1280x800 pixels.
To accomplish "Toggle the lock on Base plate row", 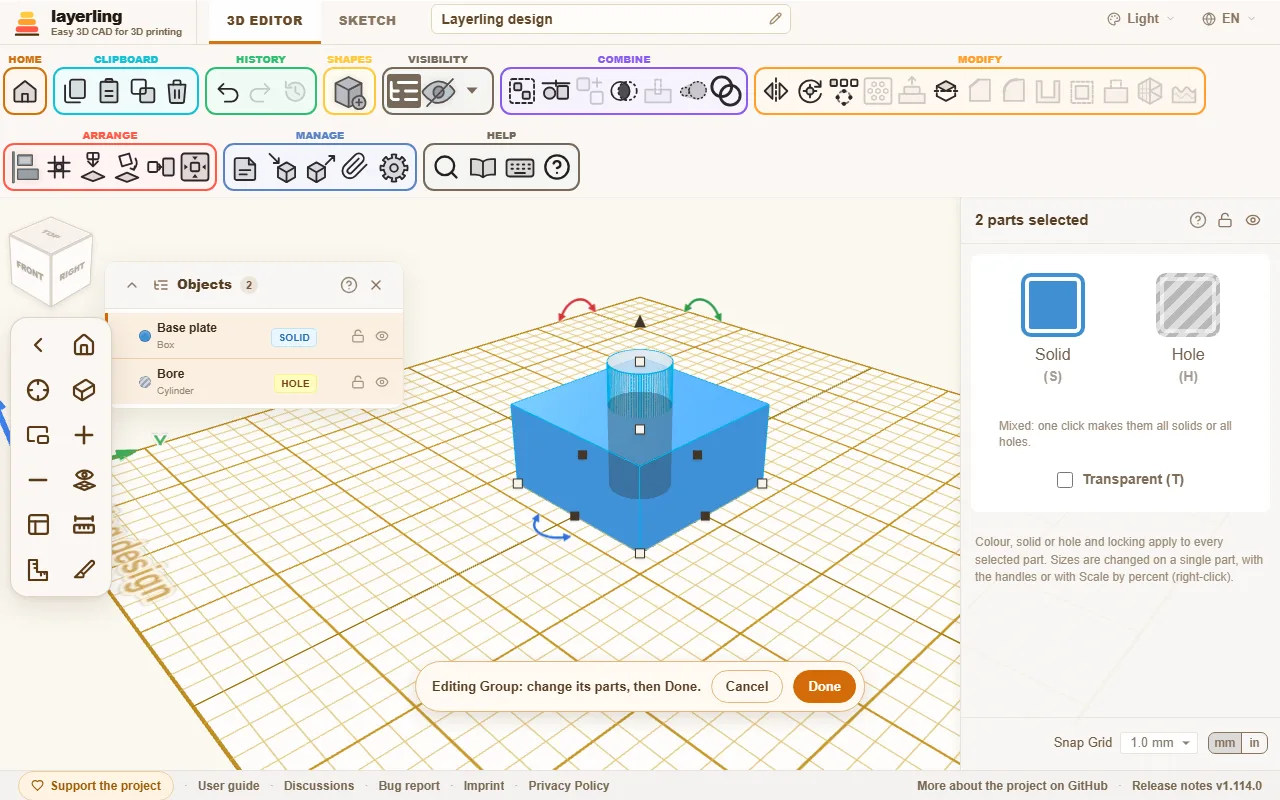I will 358,337.
